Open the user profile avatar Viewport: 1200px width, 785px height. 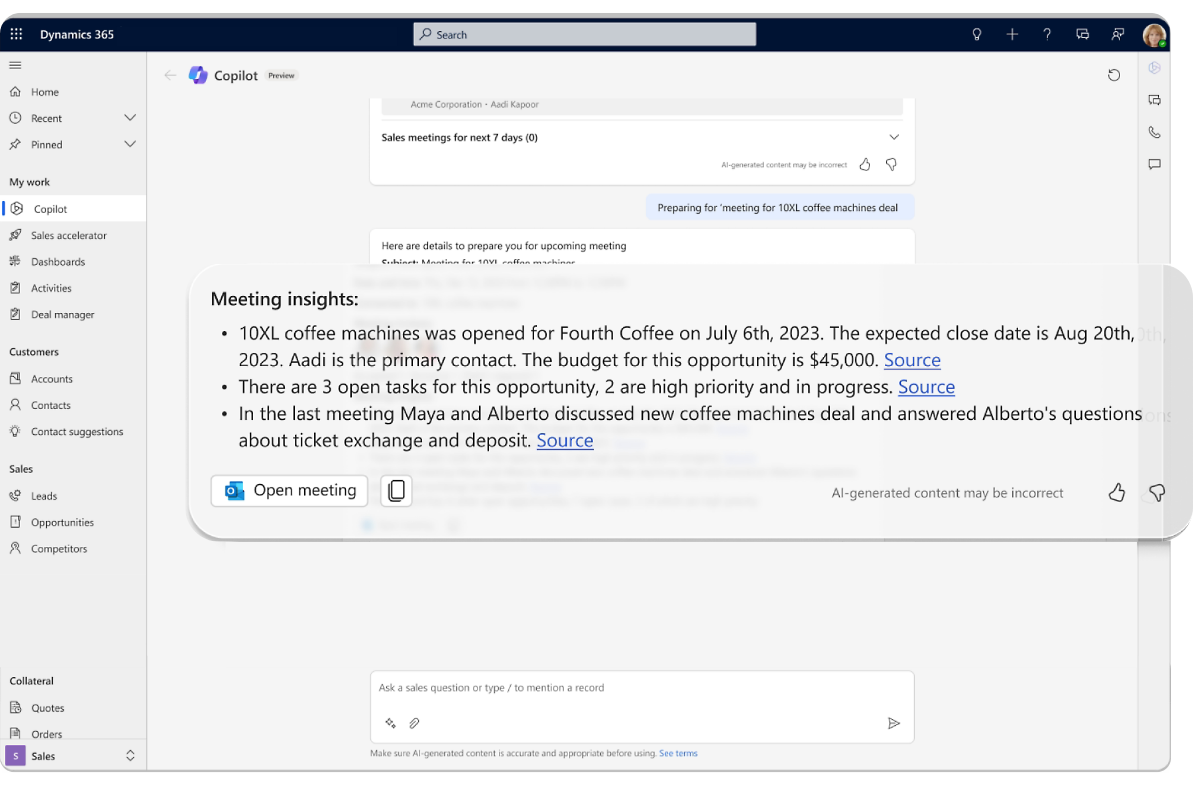(x=1155, y=35)
